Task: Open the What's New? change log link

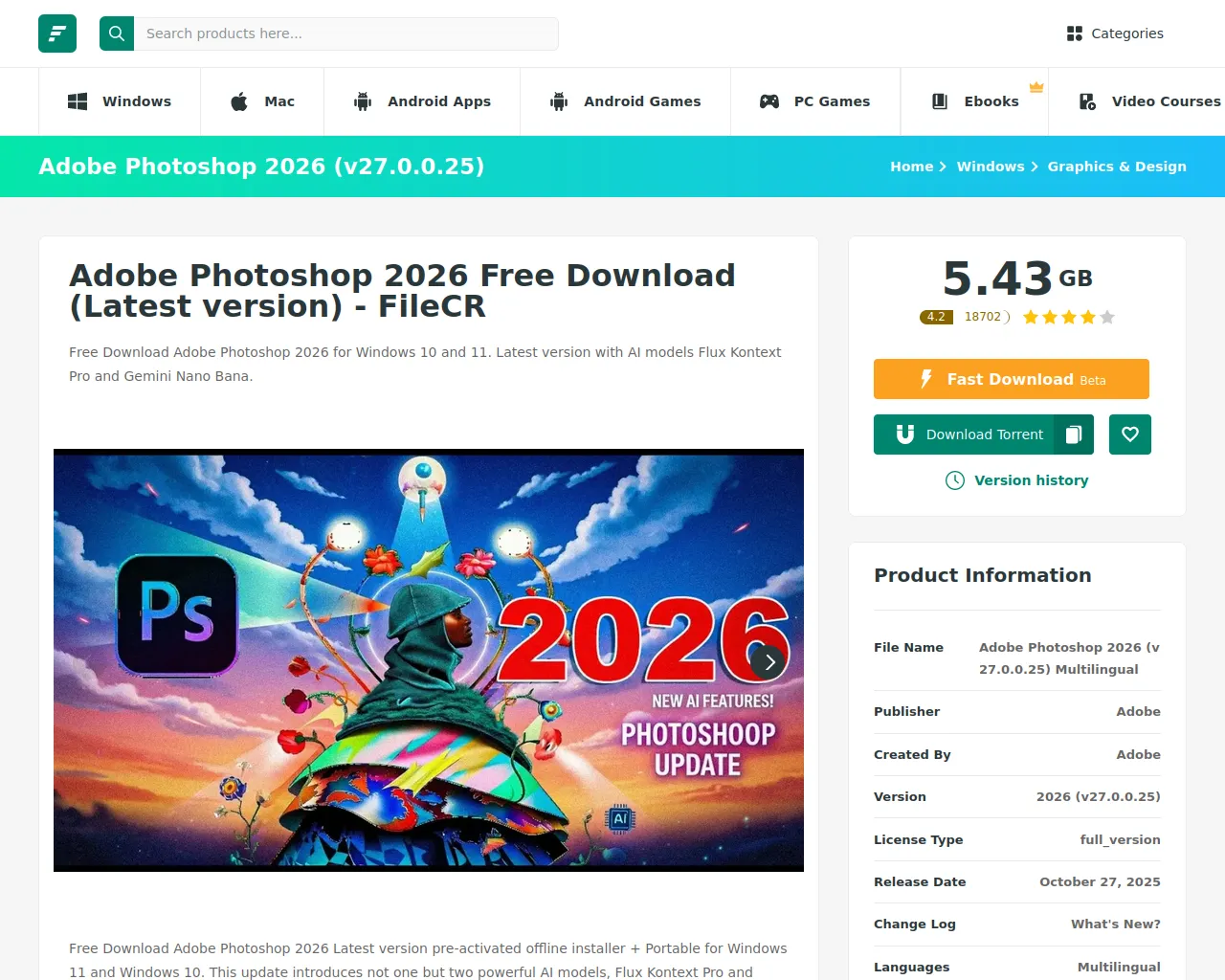Action: point(1115,924)
